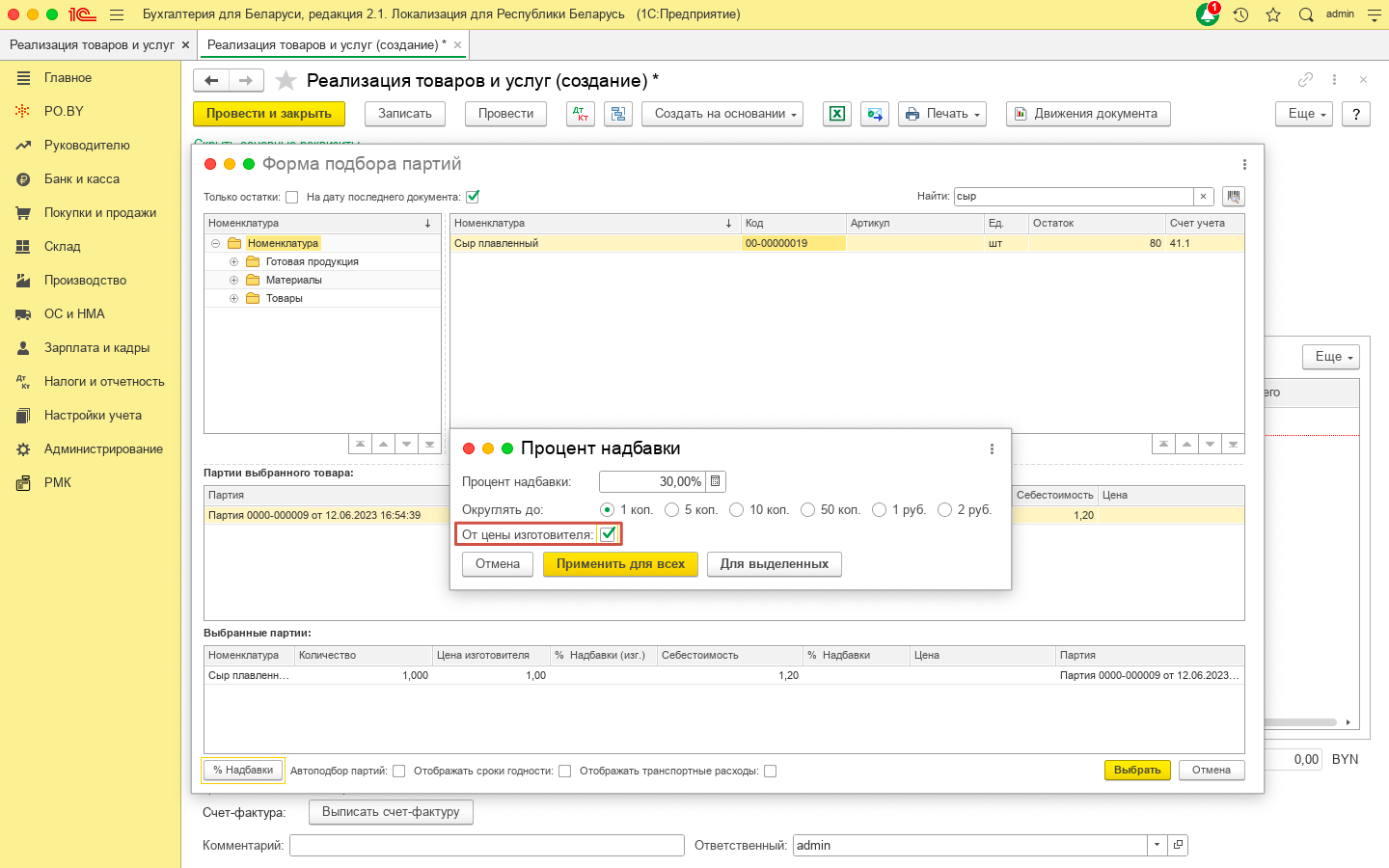Open the history clock icon
1389x868 pixels.
(1240, 14)
